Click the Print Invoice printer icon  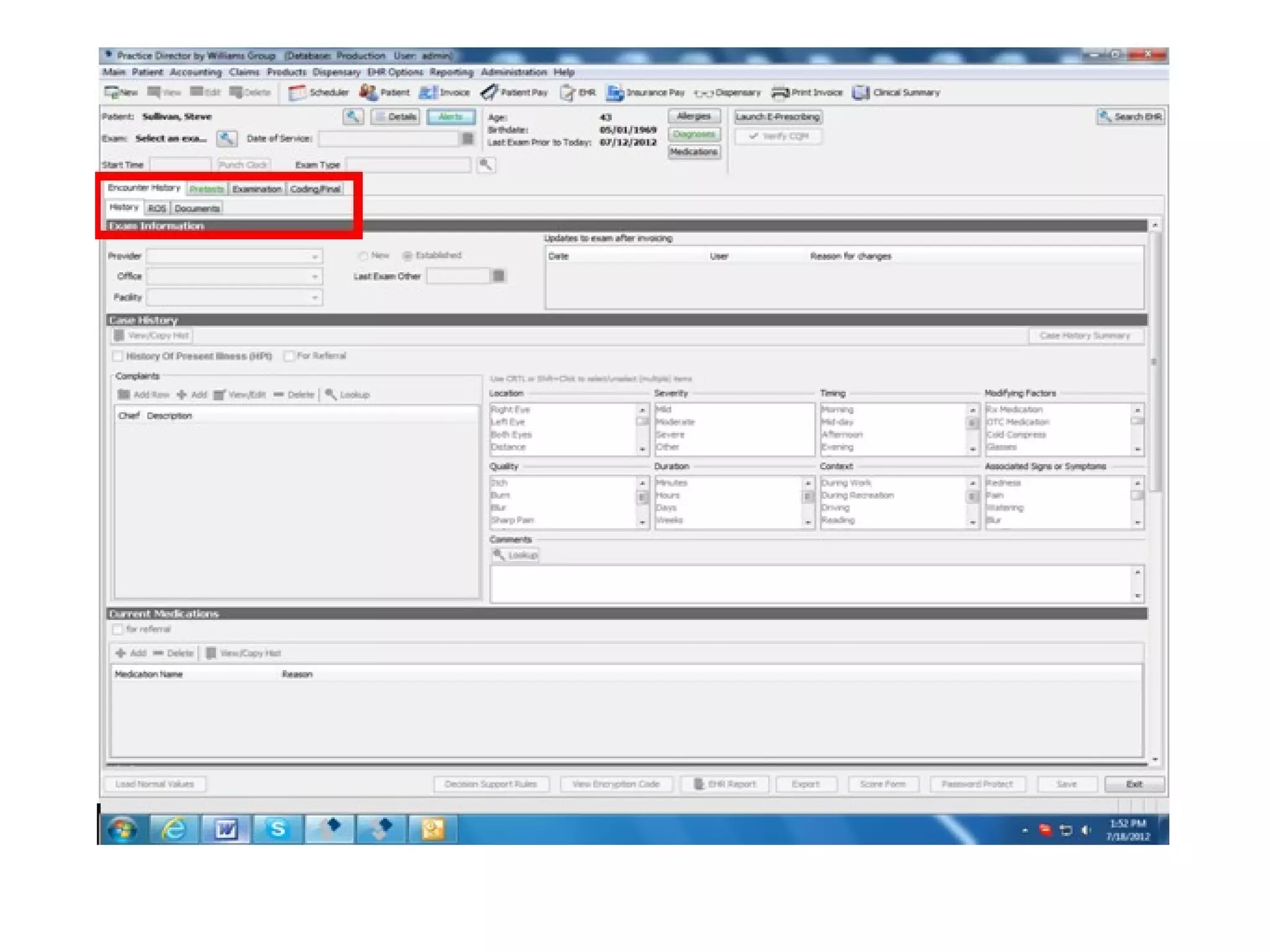[x=779, y=92]
